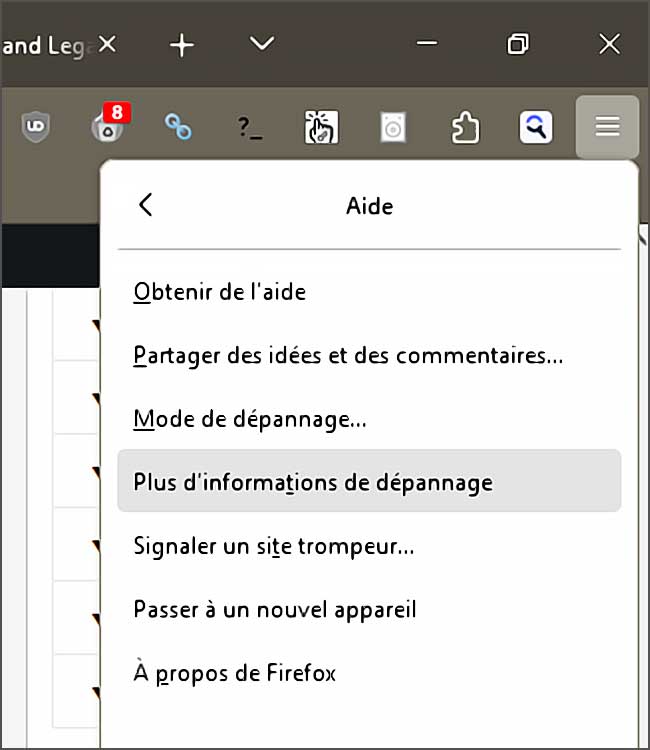Viewport: 650px width, 750px height.
Task: Restore down the Firefox window
Action: (x=518, y=44)
